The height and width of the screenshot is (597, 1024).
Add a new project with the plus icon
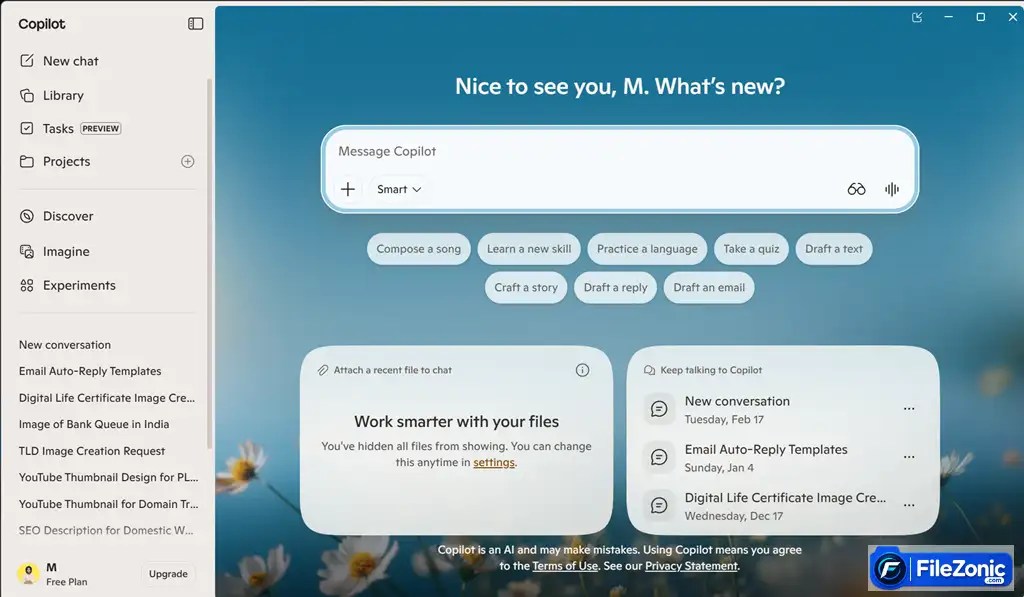[187, 161]
